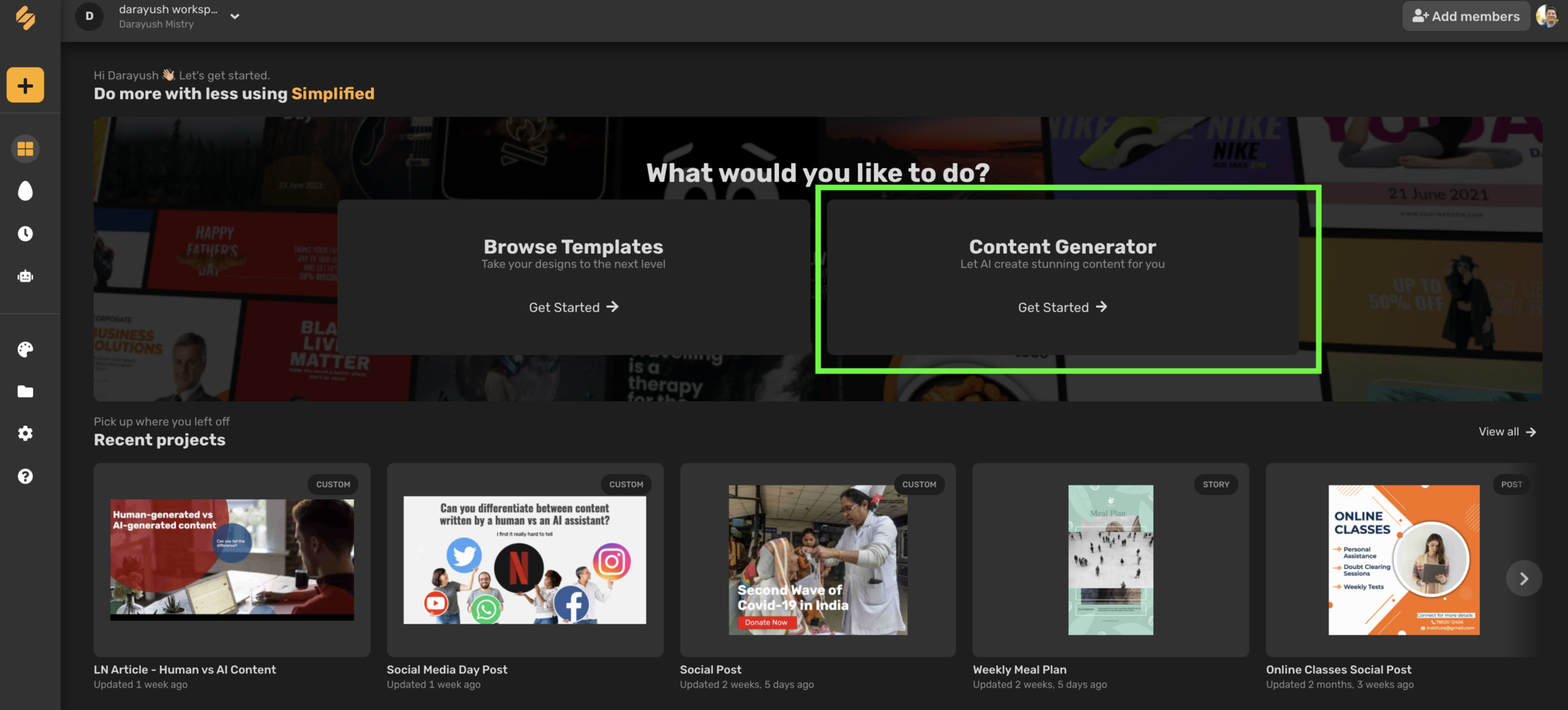Open the folder icon in sidebar
This screenshot has width=1568, height=710.
[25, 391]
